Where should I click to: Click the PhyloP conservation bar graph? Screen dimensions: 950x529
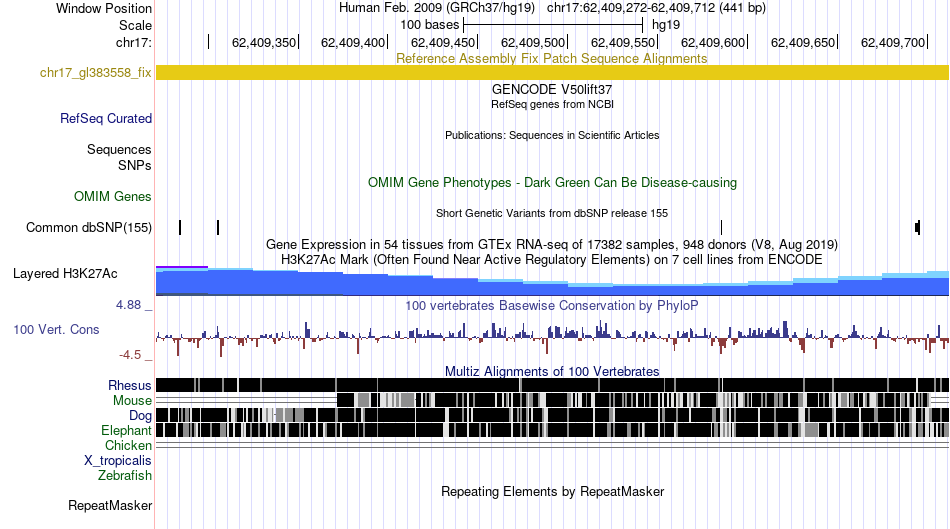coord(552,337)
